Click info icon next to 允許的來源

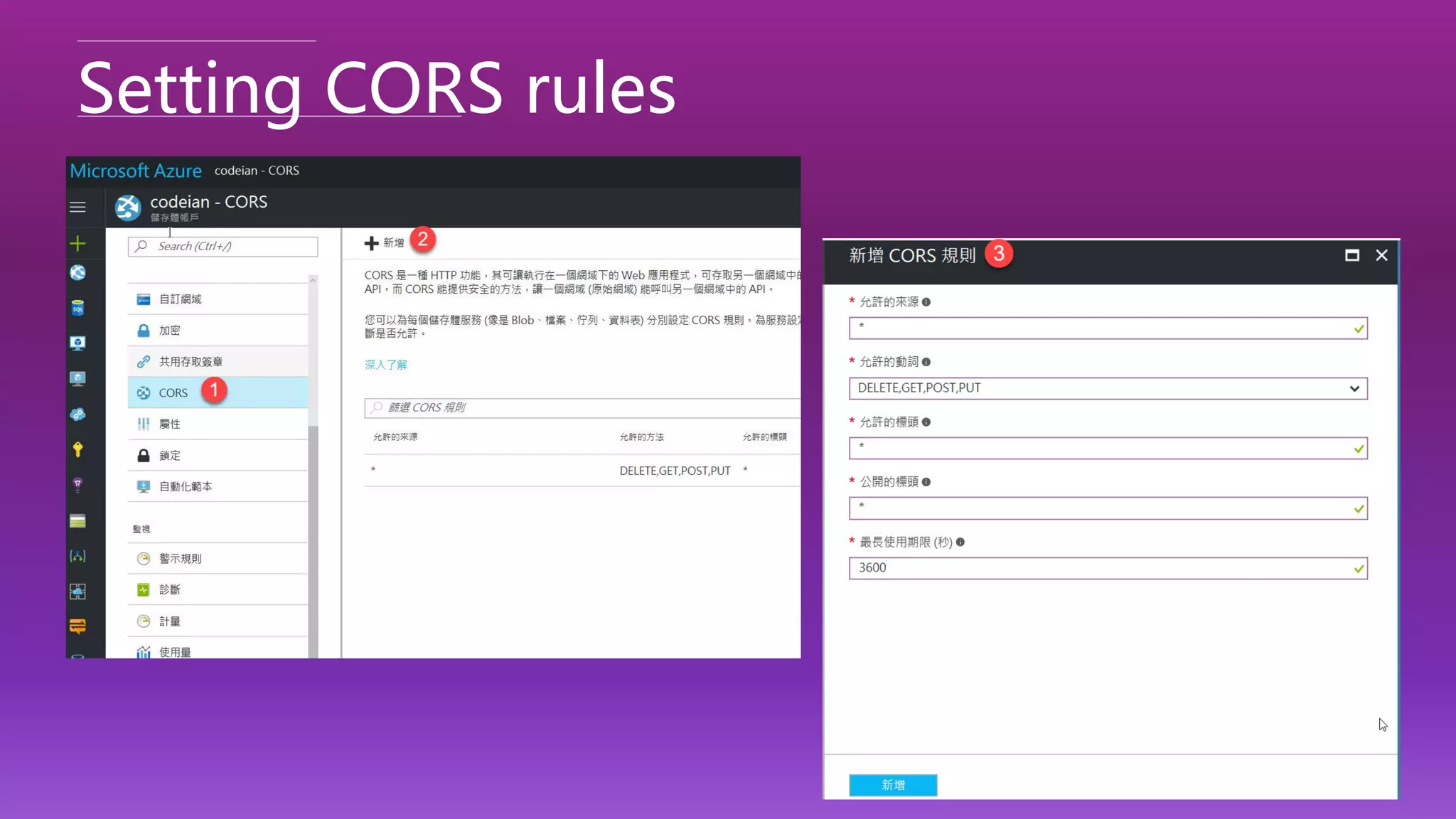click(926, 302)
